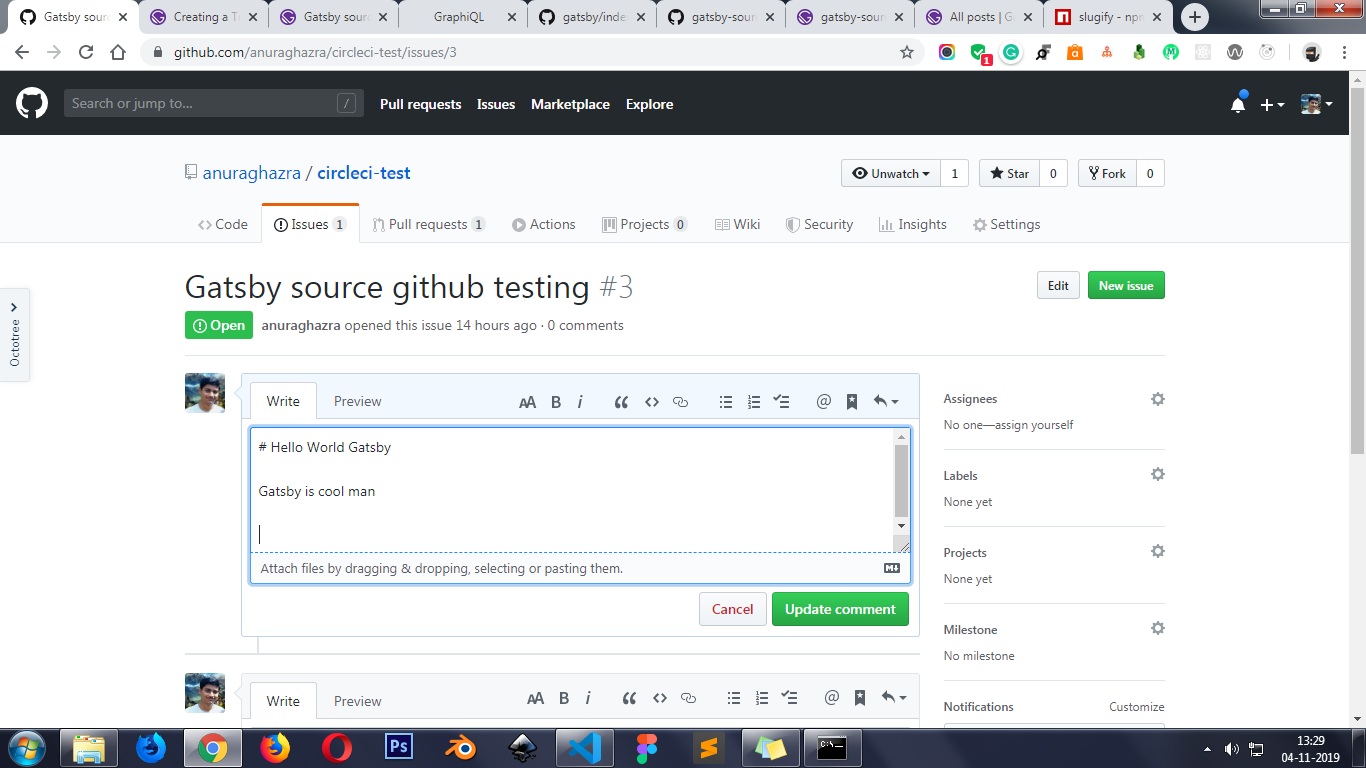1366x768 pixels.
Task: Open the user profile avatar menu
Action: tap(1316, 104)
